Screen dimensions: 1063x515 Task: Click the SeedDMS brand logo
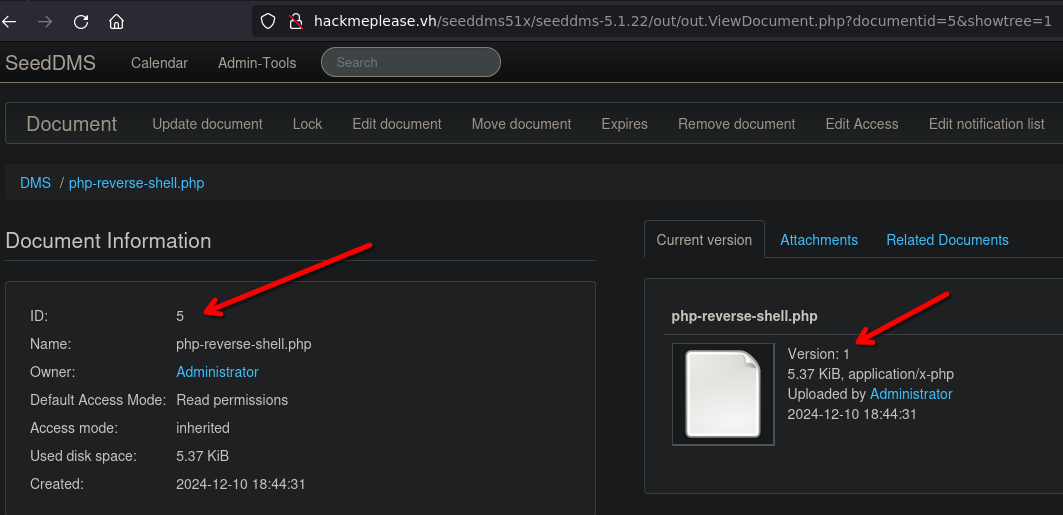coord(51,63)
